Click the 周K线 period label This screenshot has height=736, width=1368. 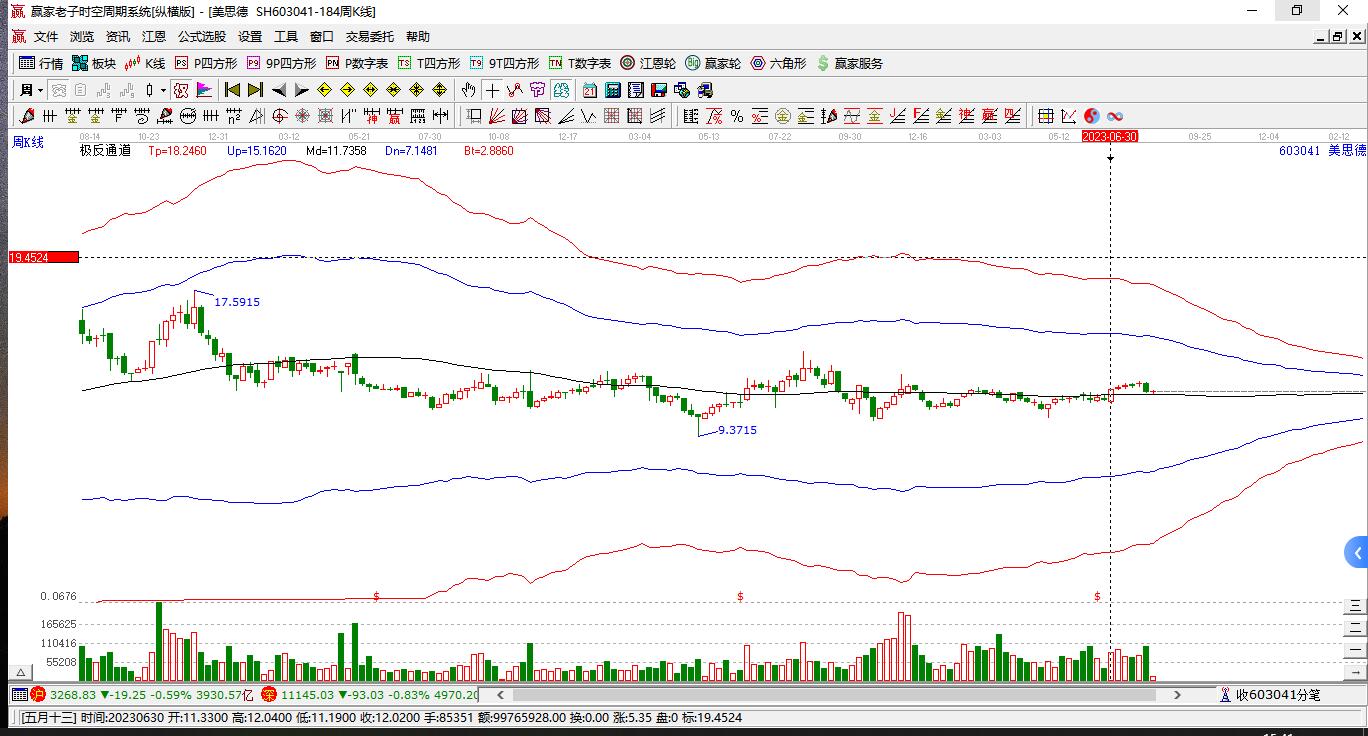pos(28,142)
